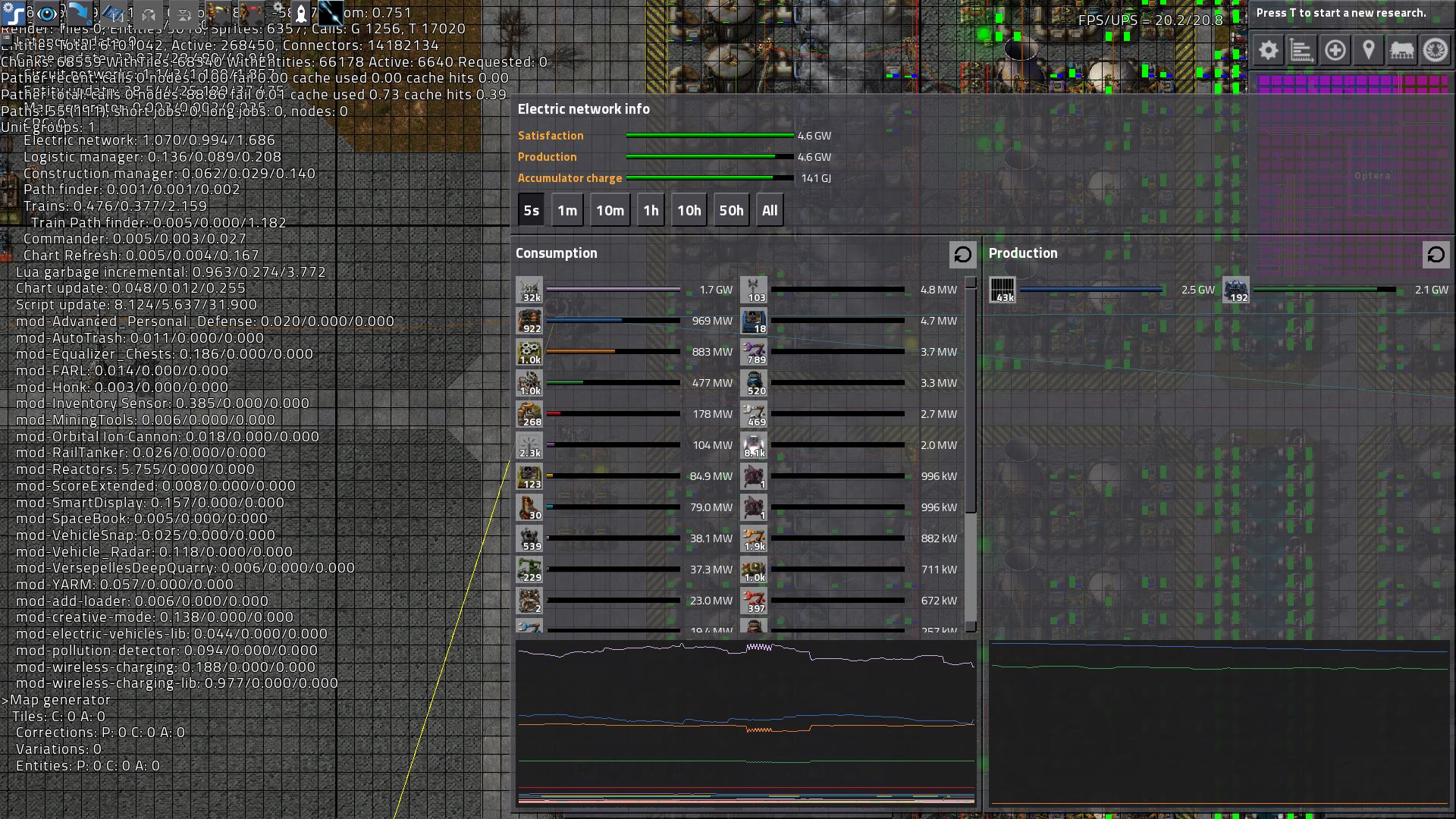Select the 50h time range

731,211
